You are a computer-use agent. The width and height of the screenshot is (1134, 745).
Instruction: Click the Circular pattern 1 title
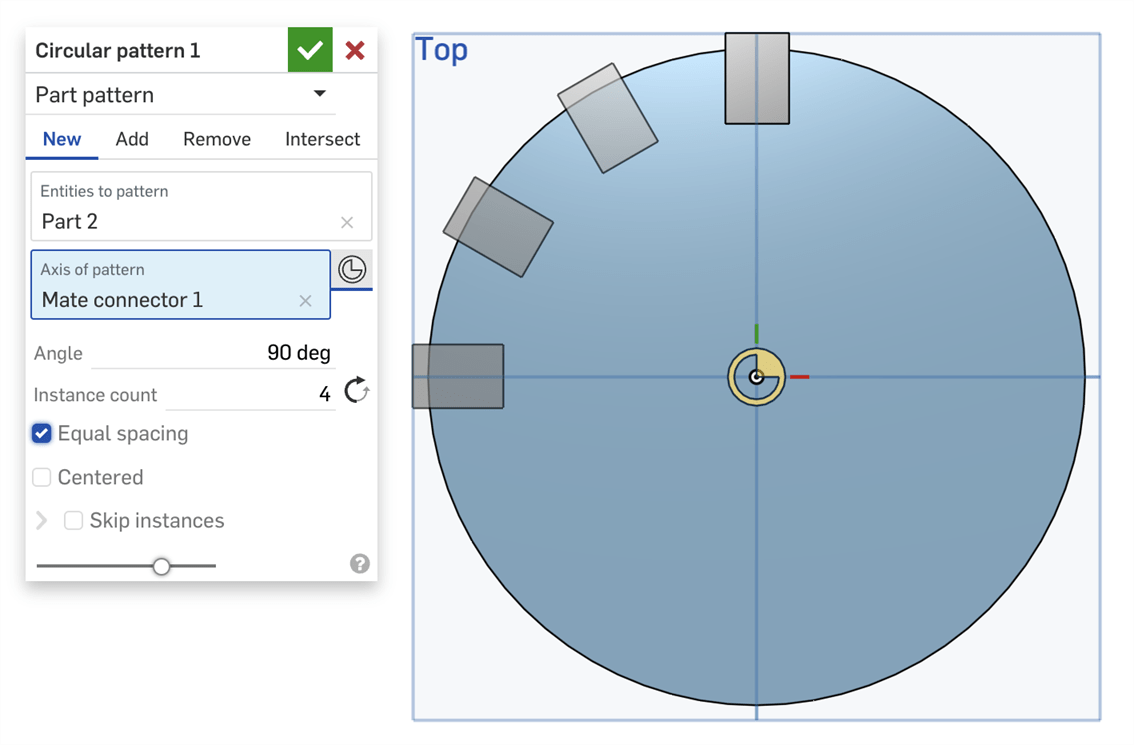(x=118, y=51)
